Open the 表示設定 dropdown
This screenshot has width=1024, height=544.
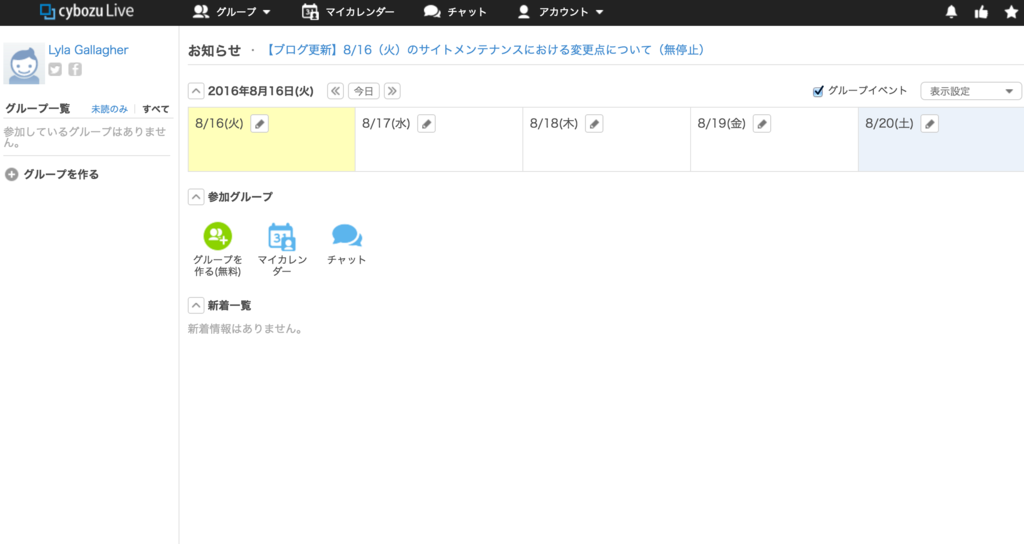[970, 91]
